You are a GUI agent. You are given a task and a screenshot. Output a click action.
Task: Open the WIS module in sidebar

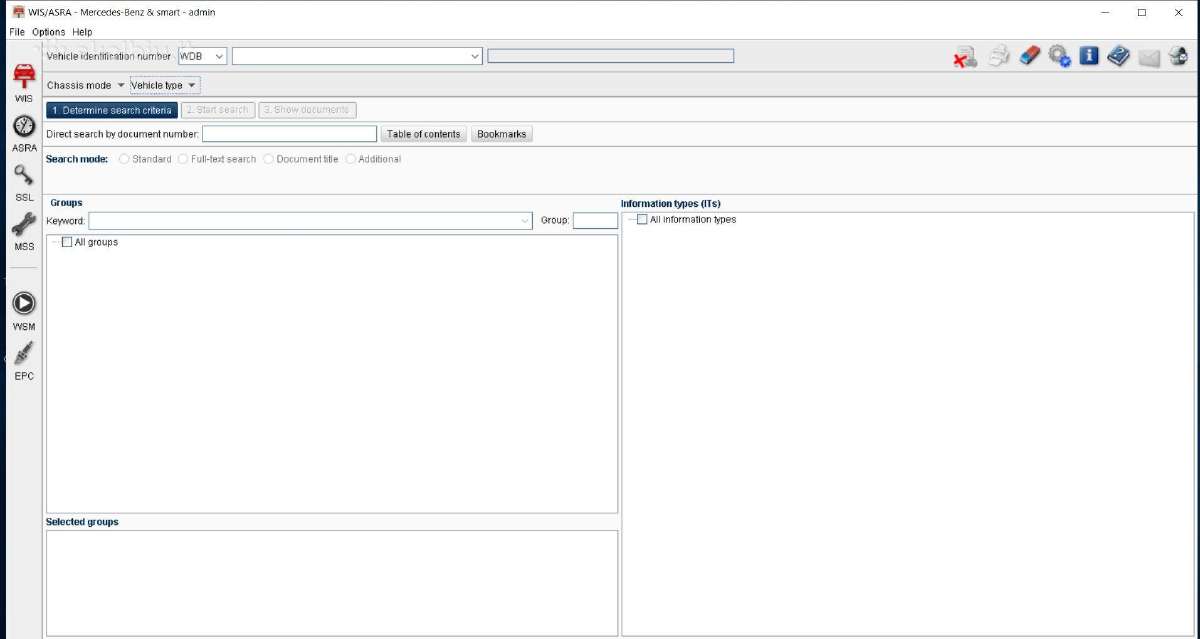click(24, 82)
